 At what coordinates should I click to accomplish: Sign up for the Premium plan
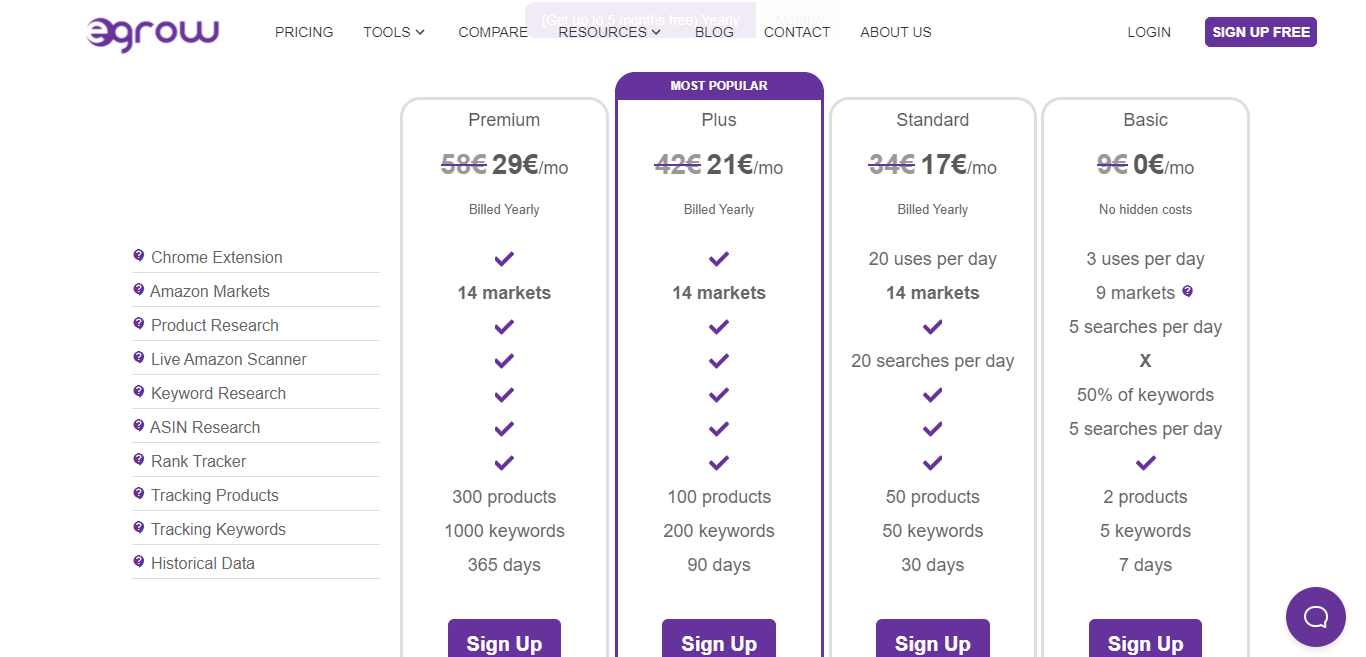coord(504,640)
